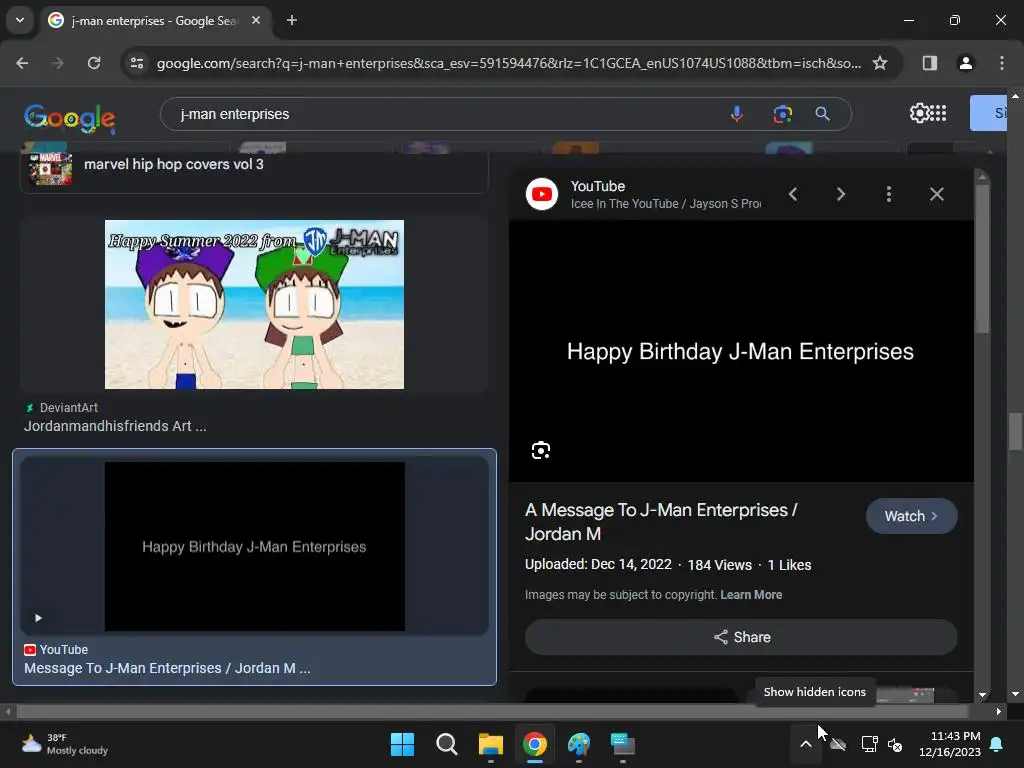View site information in the address bar
The width and height of the screenshot is (1024, 768).
tap(137, 63)
